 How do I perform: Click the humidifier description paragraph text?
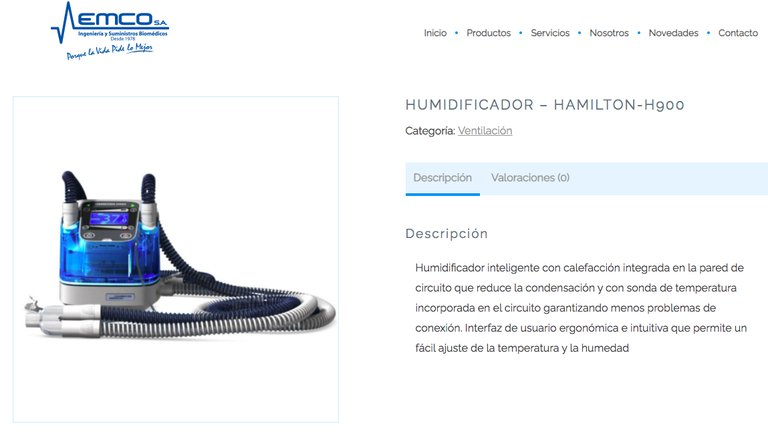581,308
